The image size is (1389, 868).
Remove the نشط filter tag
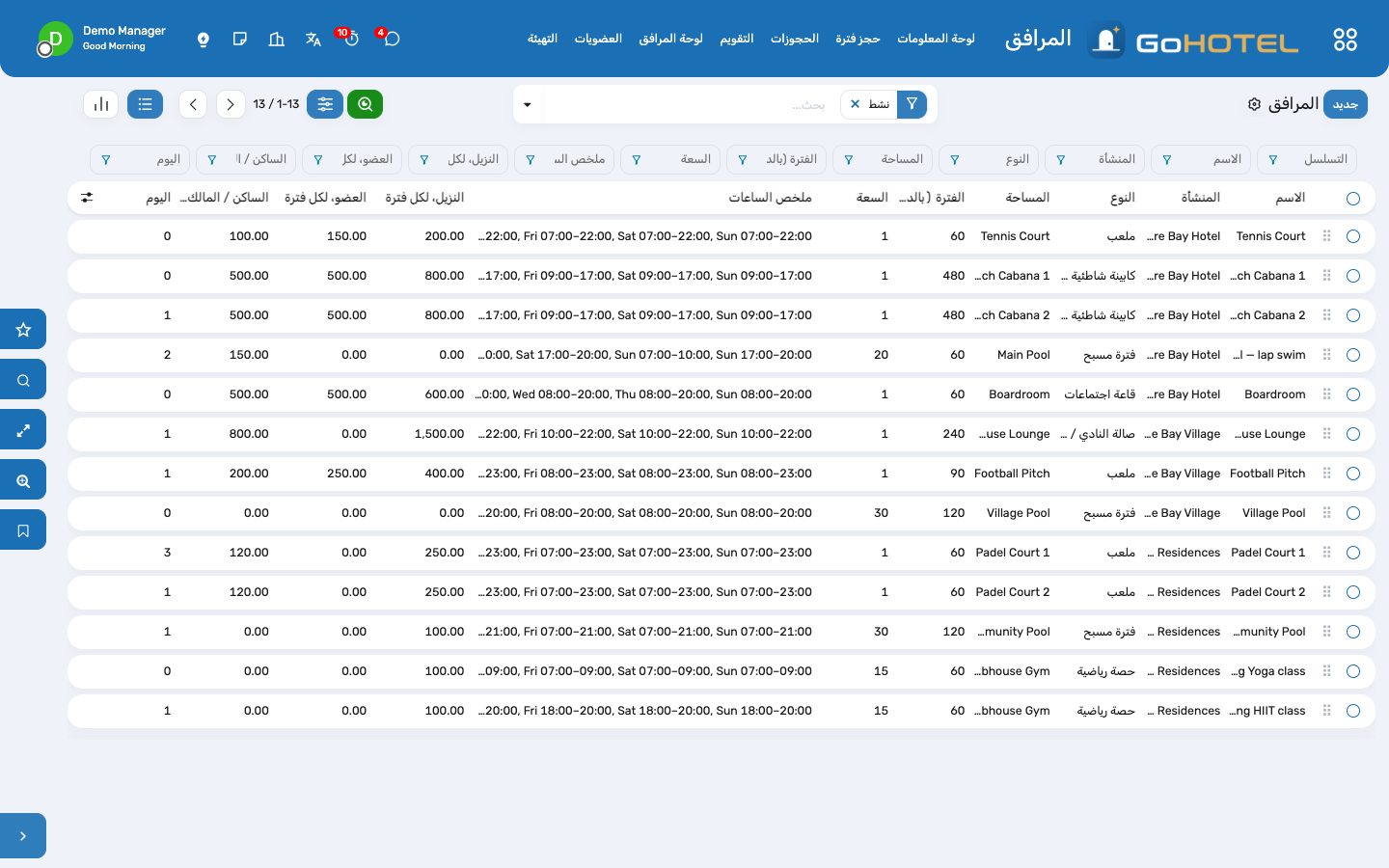tap(855, 104)
